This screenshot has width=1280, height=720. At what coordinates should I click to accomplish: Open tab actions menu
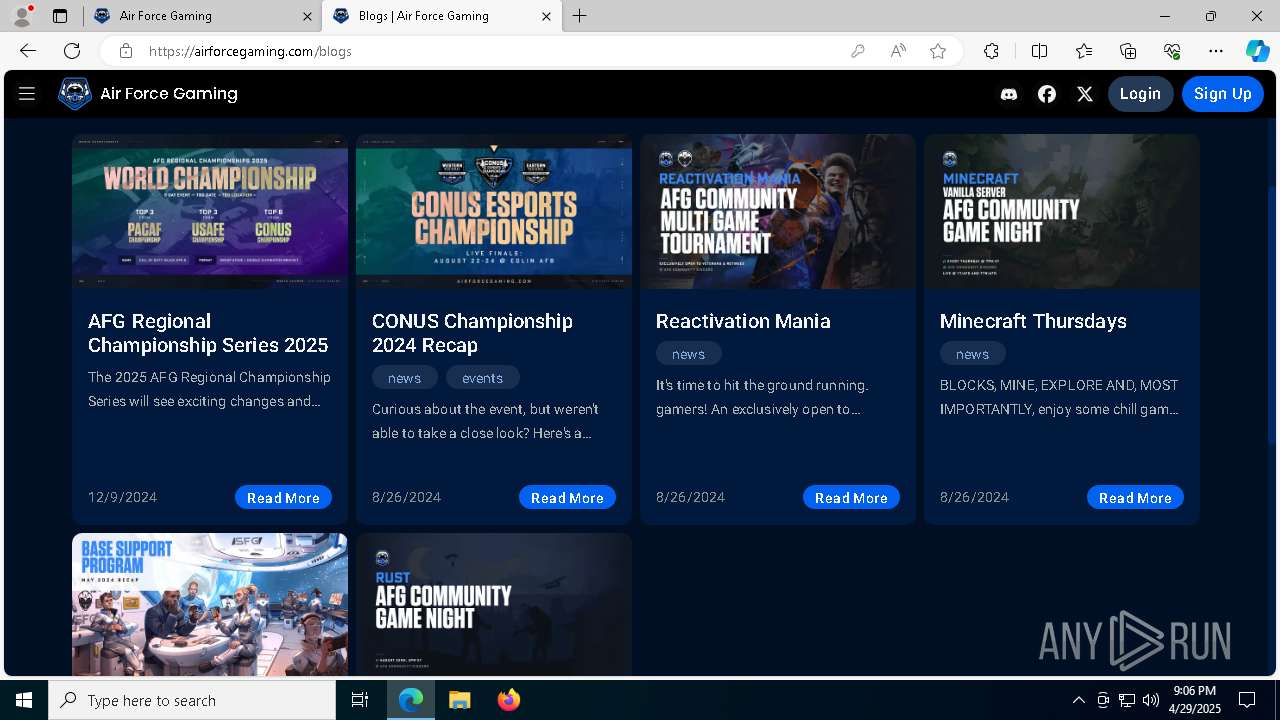(x=60, y=16)
